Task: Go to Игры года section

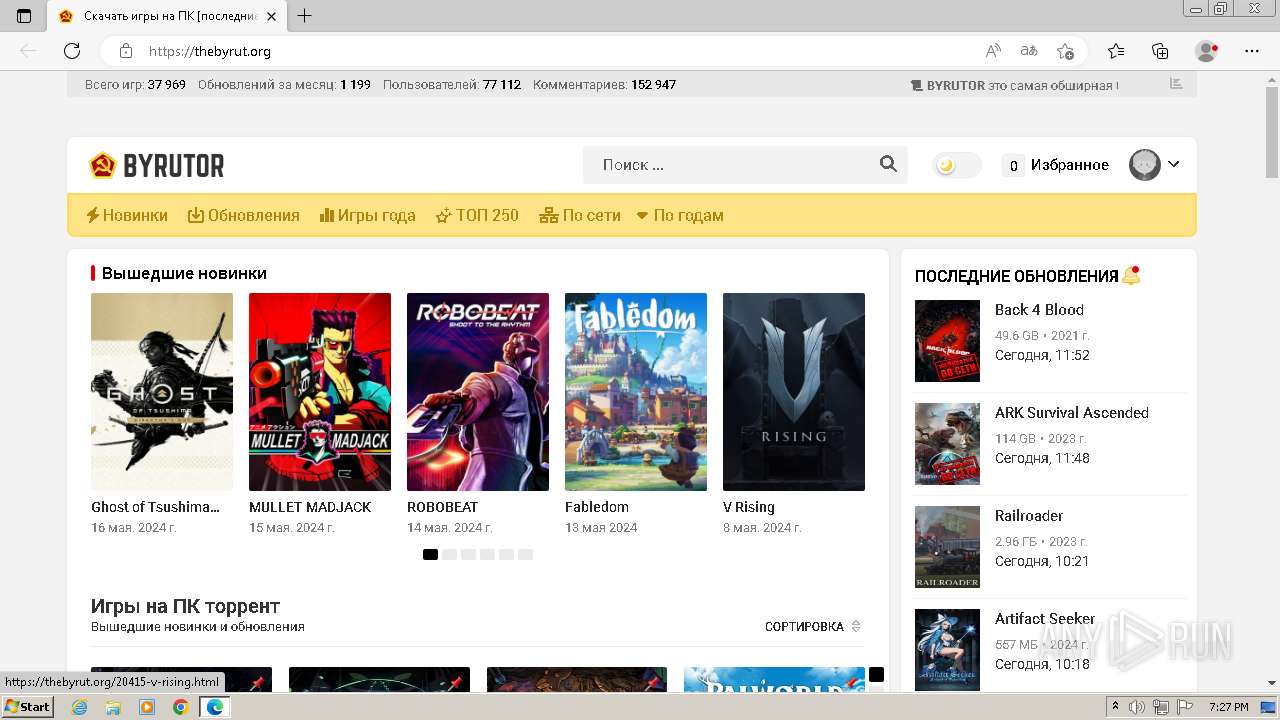Action: [367, 215]
